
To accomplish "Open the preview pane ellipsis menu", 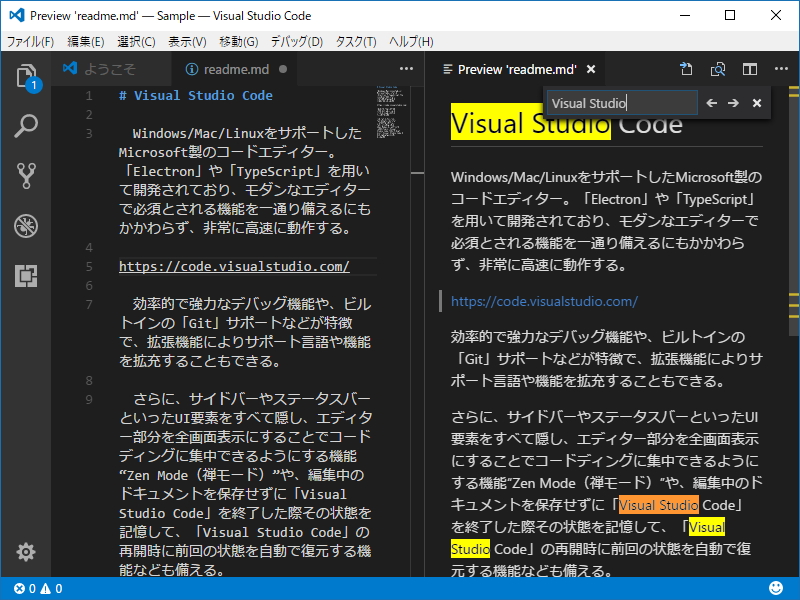I will tap(781, 69).
